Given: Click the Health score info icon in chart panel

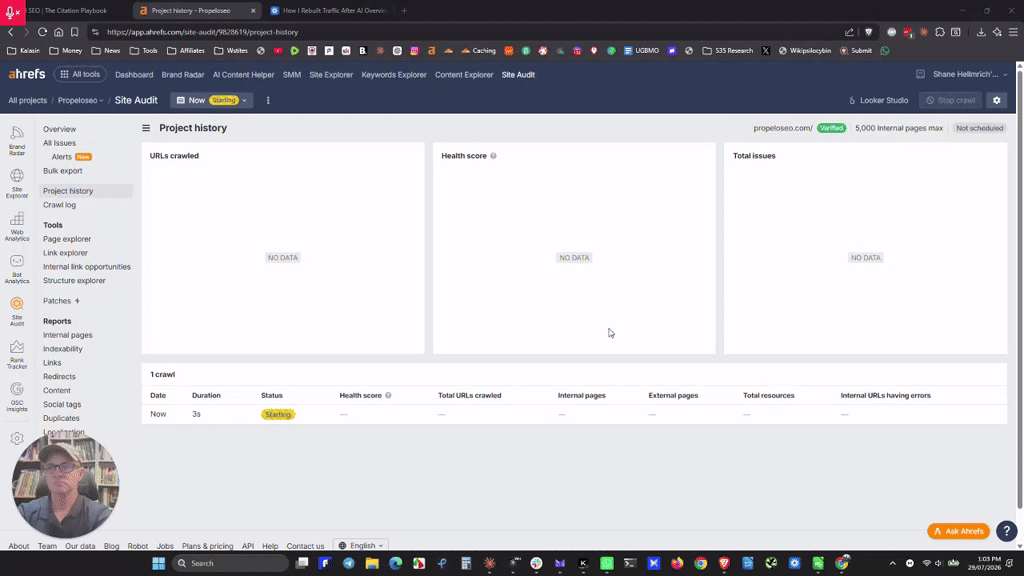Looking at the screenshot, I should (494, 156).
